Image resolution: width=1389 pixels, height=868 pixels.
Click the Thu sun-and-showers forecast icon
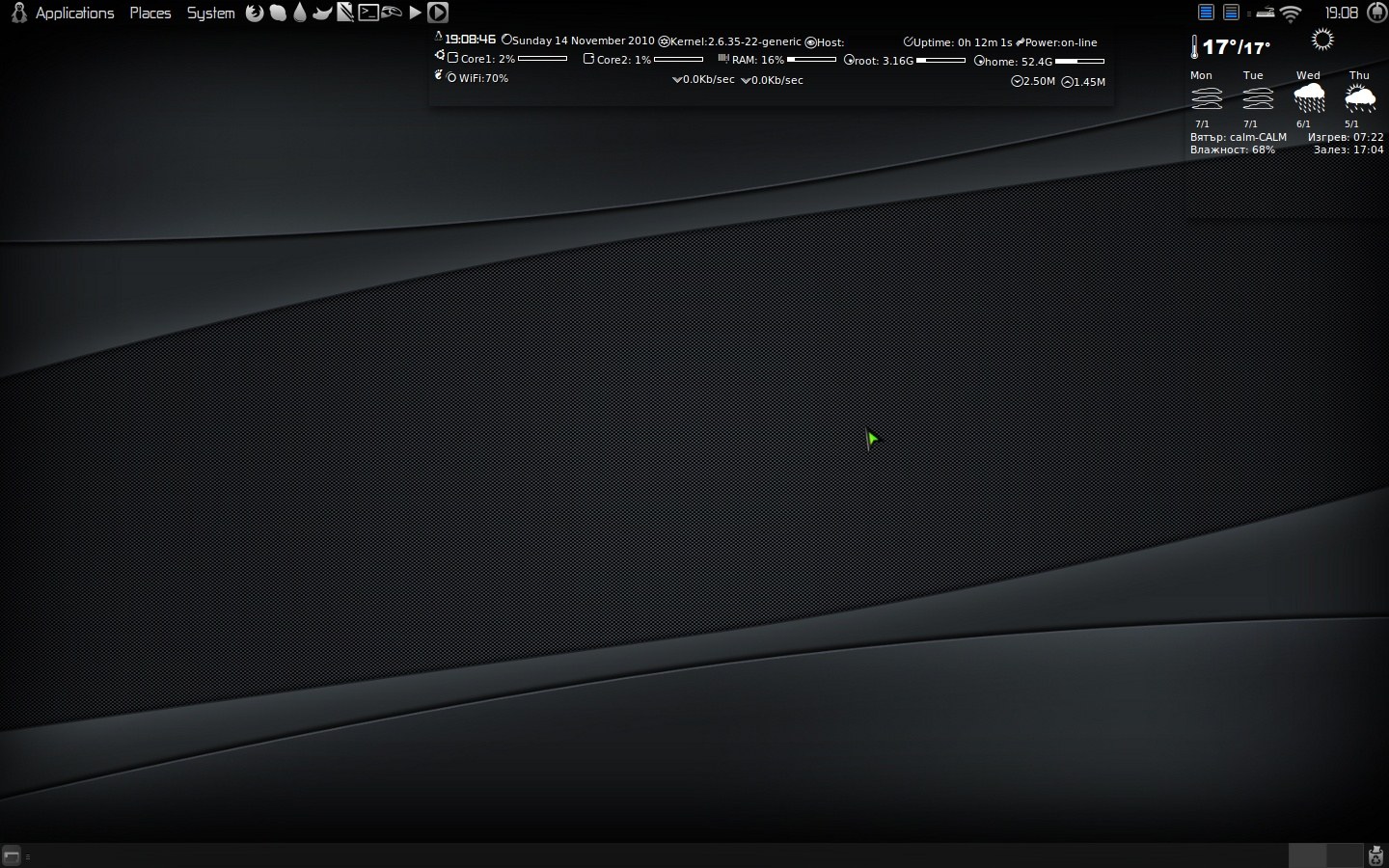pos(1360,98)
